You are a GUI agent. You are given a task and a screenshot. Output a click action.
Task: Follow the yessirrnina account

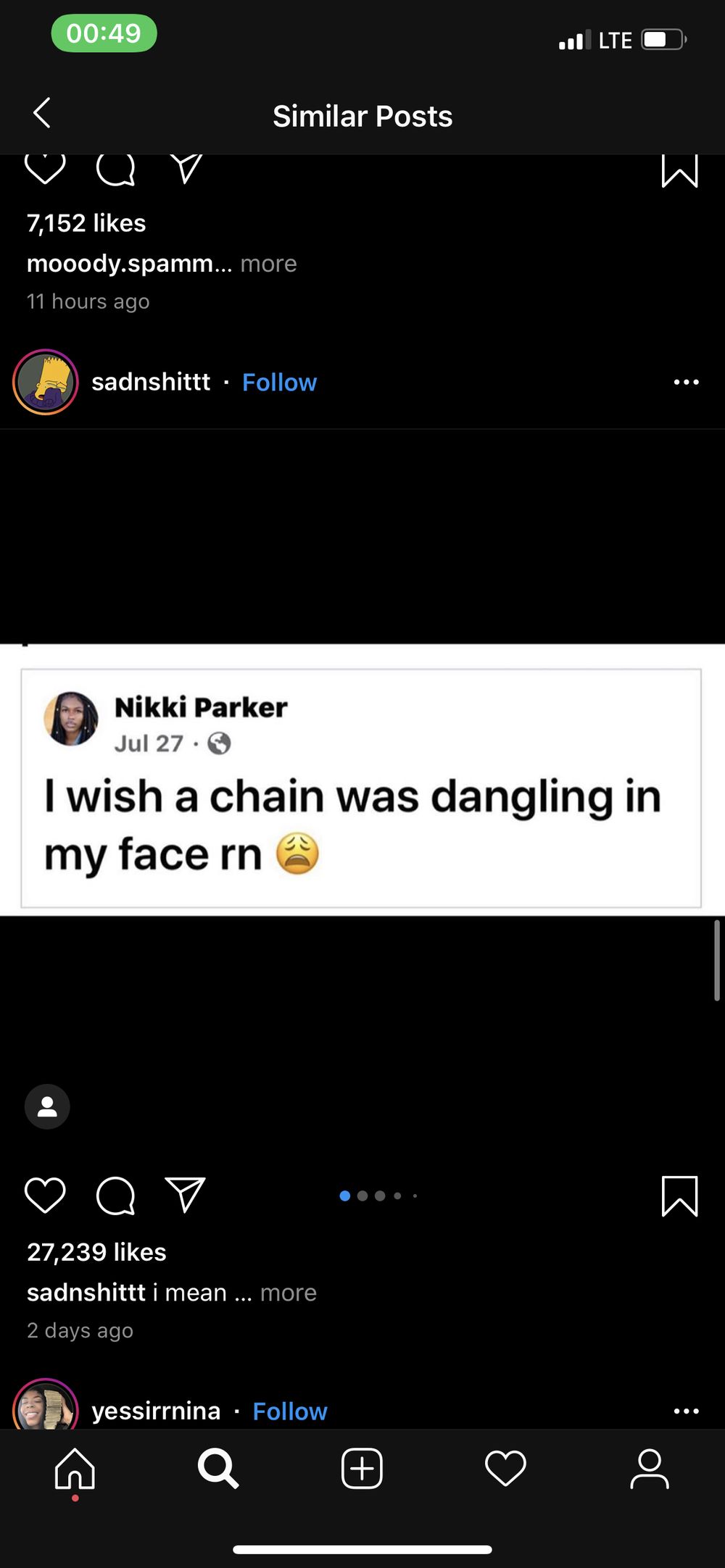pos(290,1411)
